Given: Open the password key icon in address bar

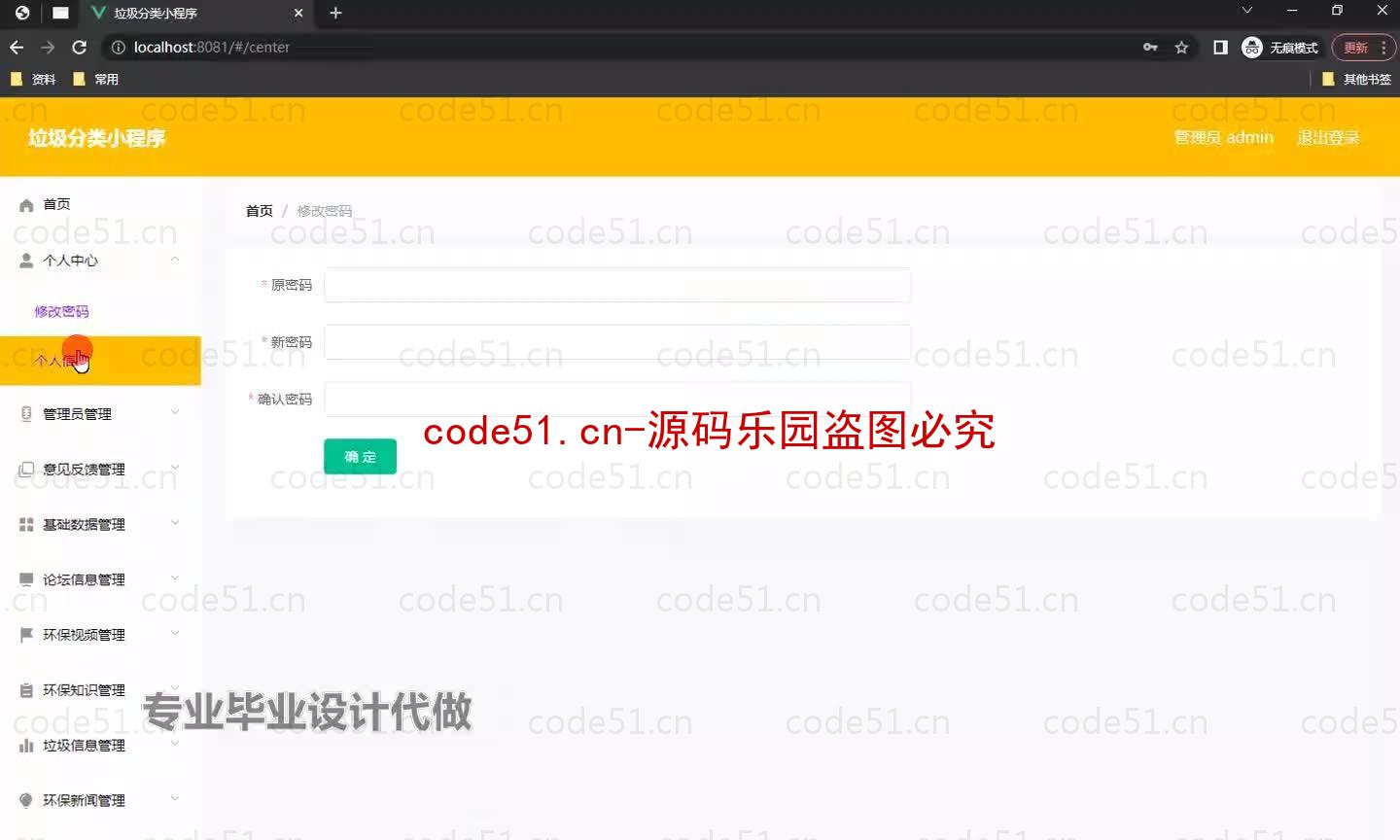Looking at the screenshot, I should pyautogui.click(x=1150, y=47).
